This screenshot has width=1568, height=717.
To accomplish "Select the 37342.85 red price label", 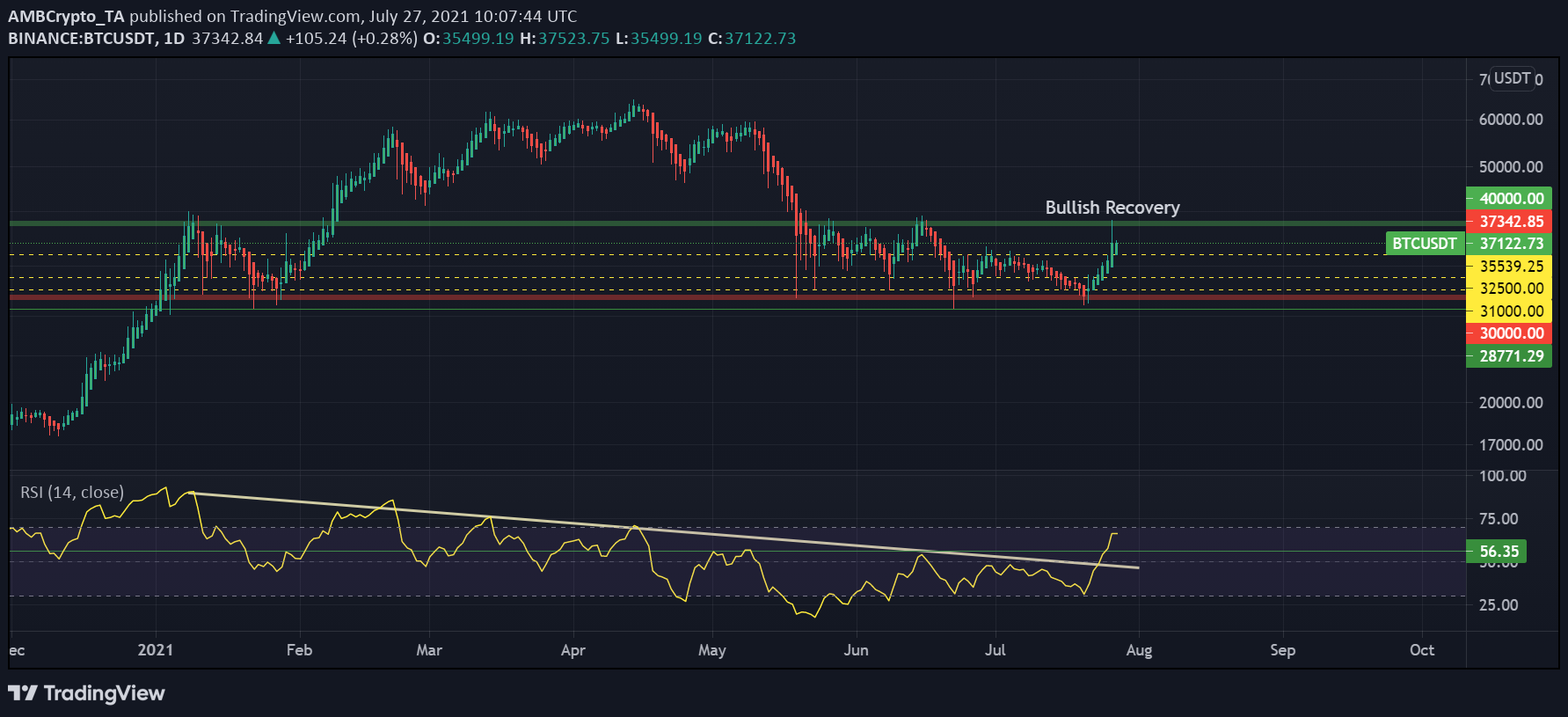I will (x=1509, y=222).
